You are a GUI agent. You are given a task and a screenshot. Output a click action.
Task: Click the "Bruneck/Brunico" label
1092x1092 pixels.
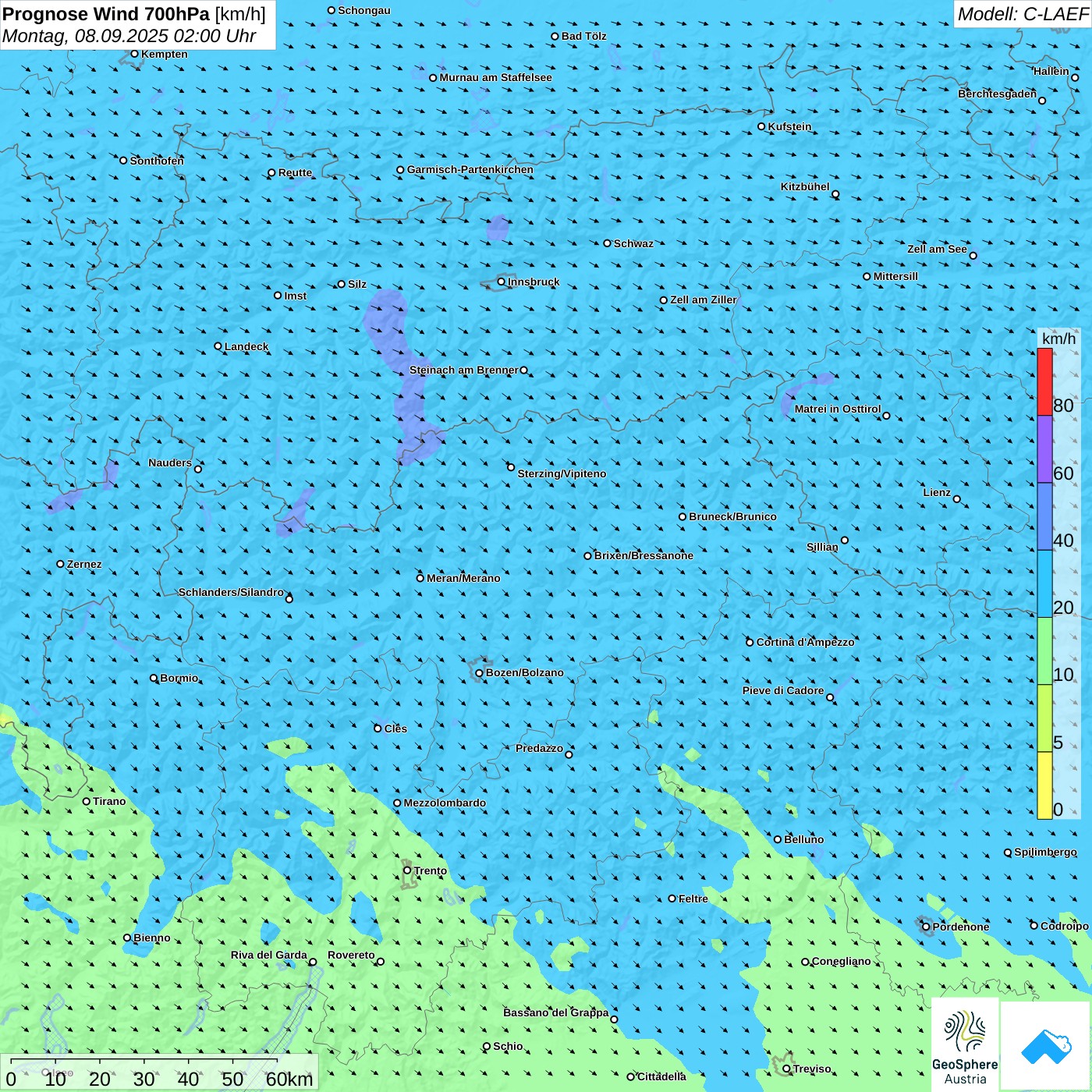pos(732,516)
